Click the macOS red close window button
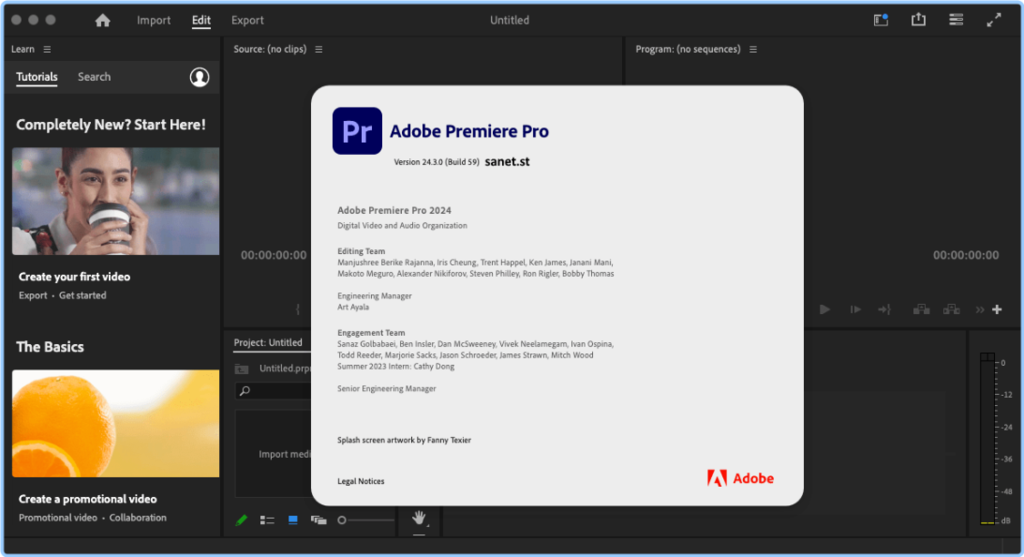 click(16, 20)
